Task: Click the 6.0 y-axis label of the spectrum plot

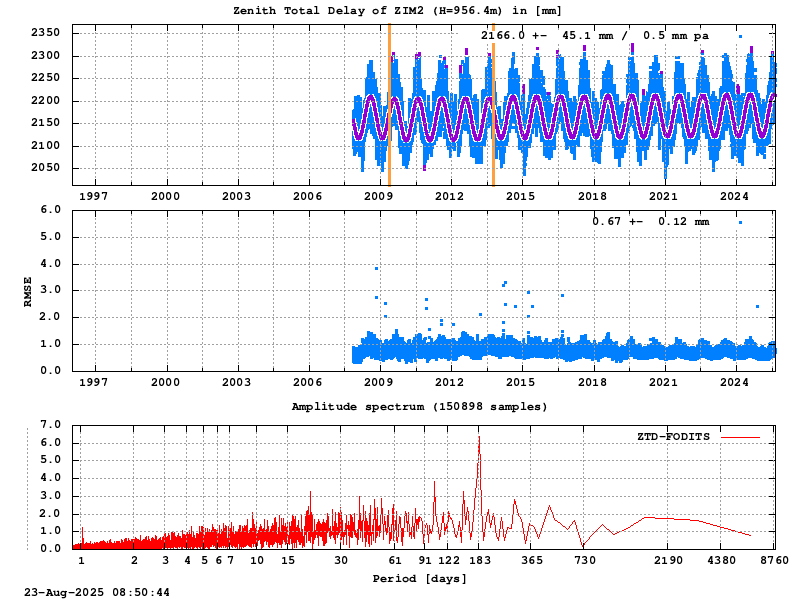Action: [x=51, y=443]
